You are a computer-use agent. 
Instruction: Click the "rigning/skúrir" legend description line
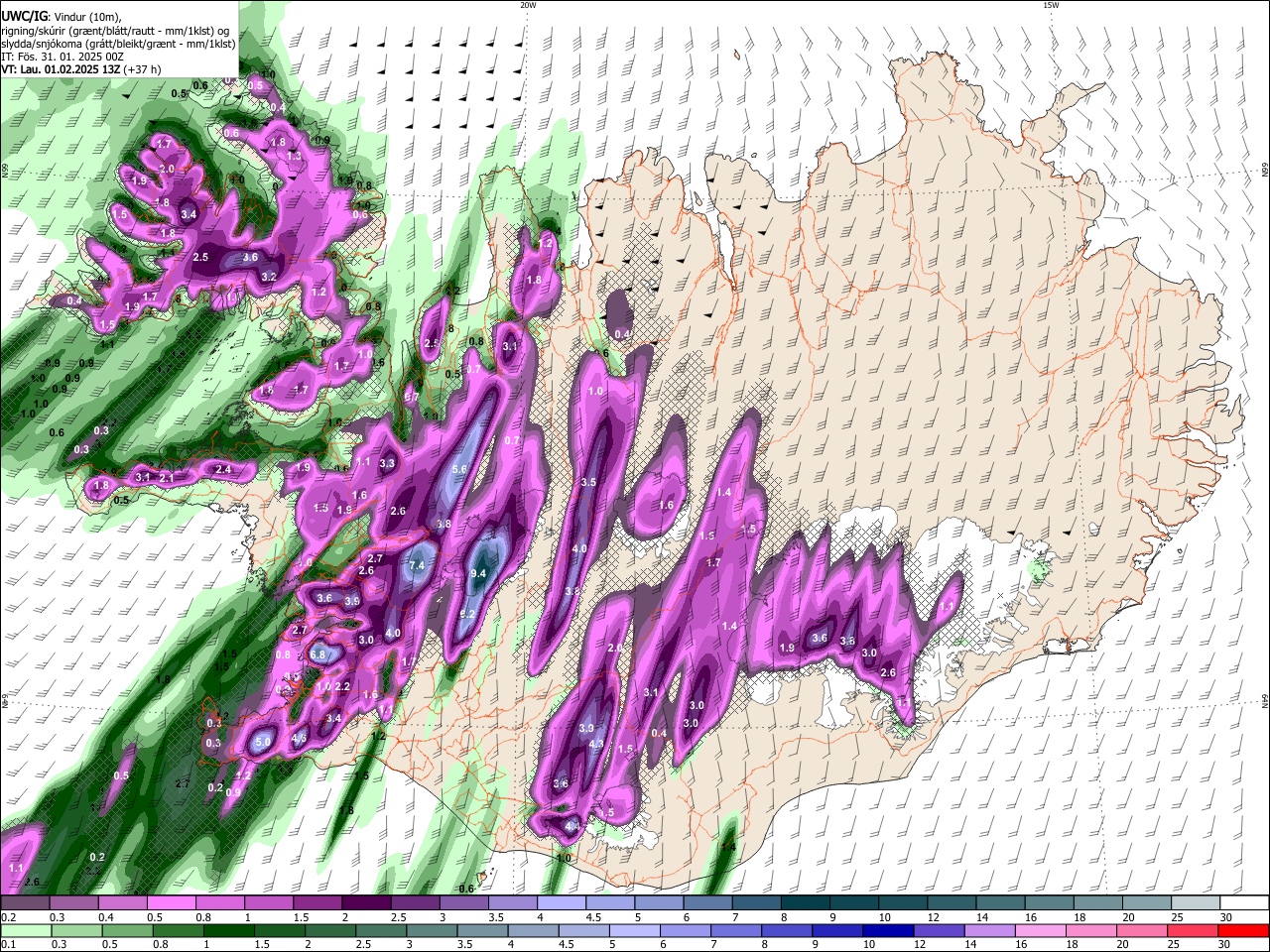[115, 31]
